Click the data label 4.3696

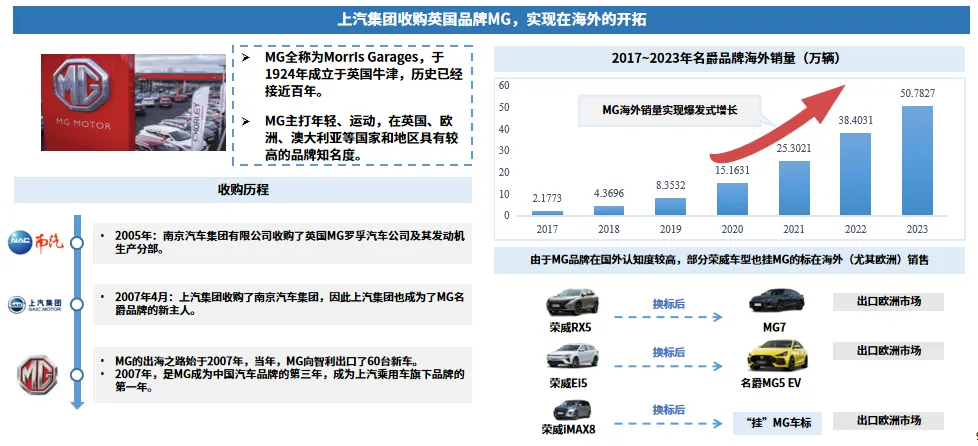[609, 194]
